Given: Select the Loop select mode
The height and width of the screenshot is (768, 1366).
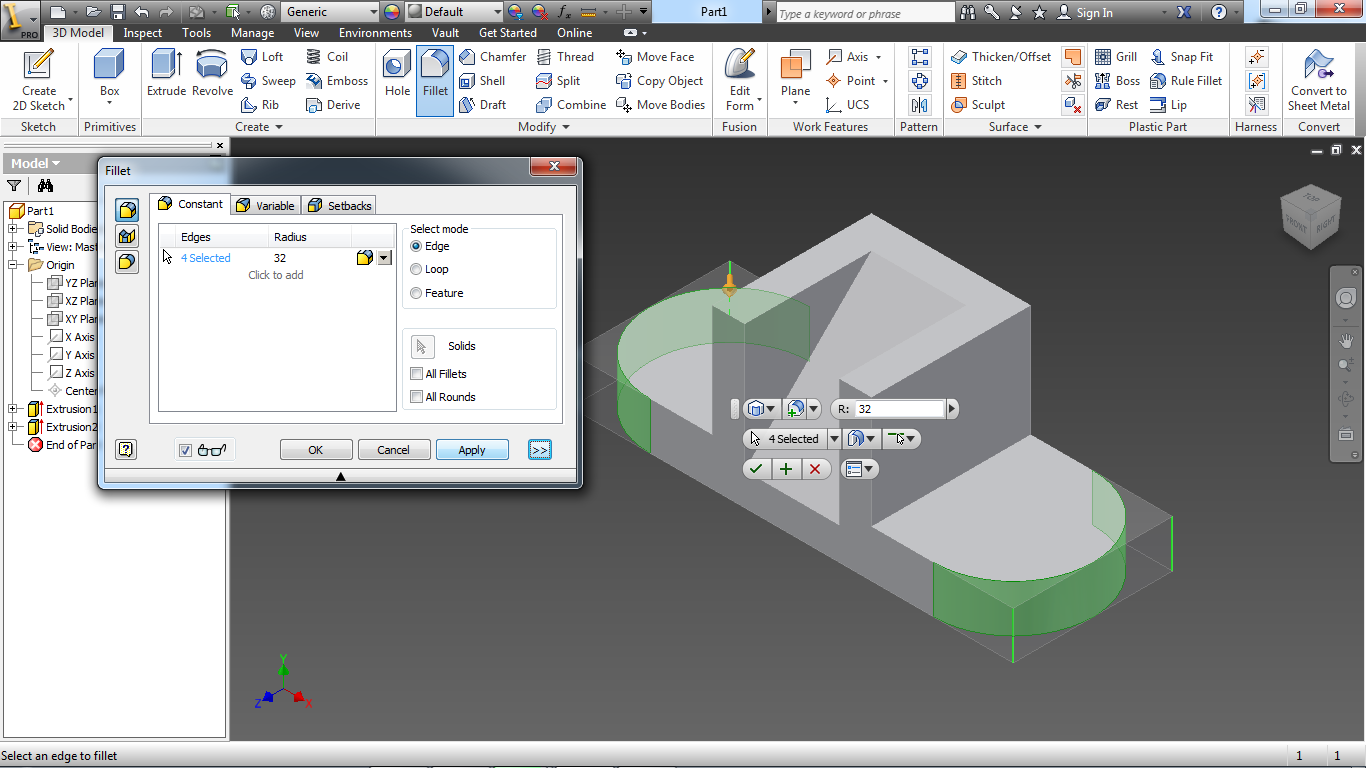Looking at the screenshot, I should (415, 269).
